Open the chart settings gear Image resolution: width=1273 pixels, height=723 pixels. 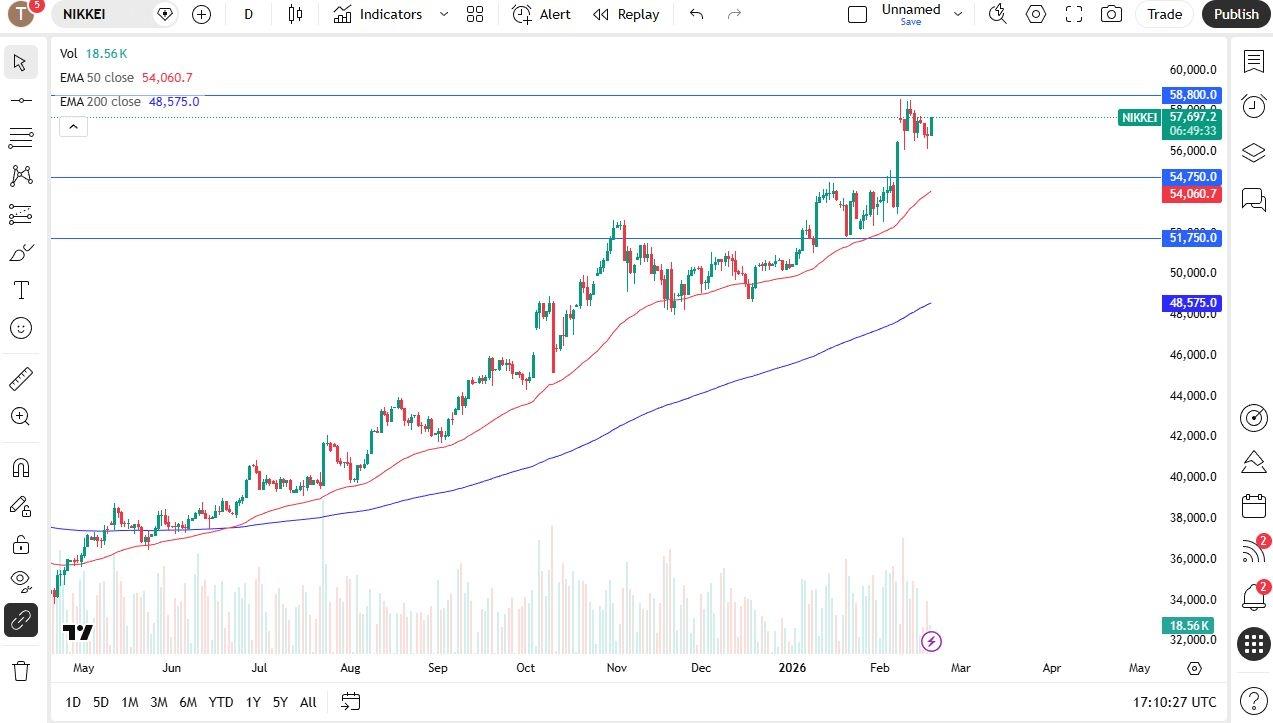tap(1036, 14)
